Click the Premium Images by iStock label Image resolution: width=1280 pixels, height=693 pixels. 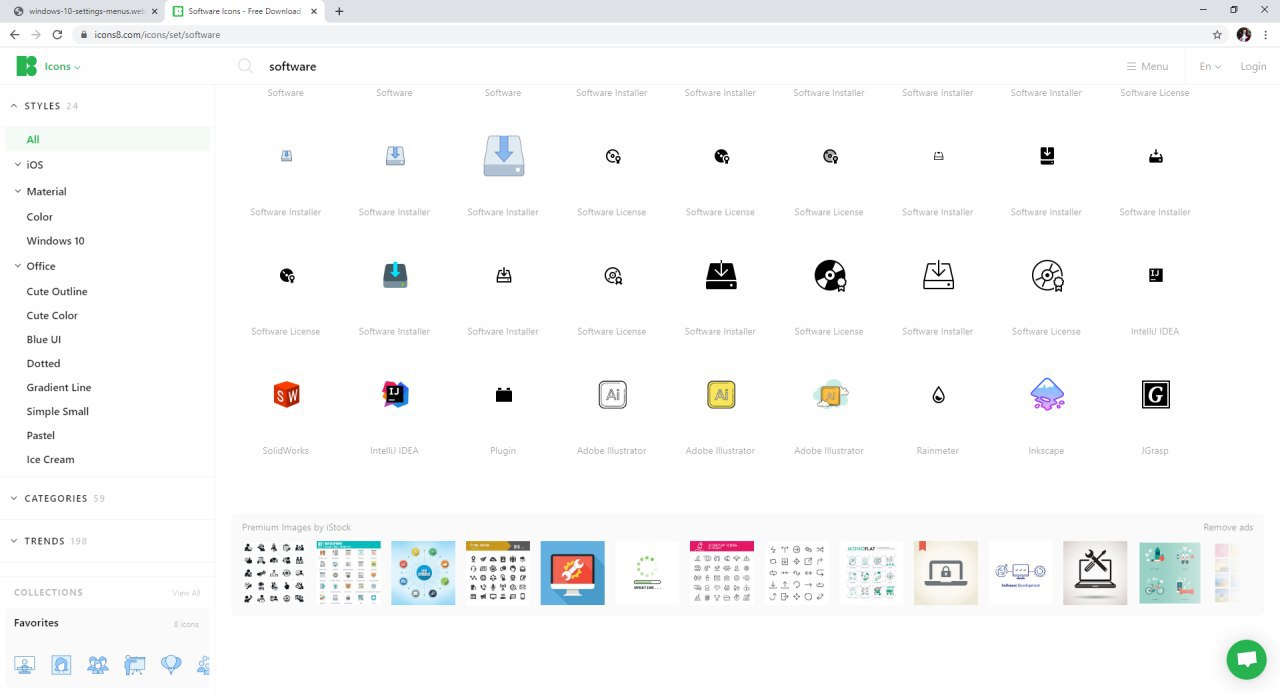click(x=296, y=528)
